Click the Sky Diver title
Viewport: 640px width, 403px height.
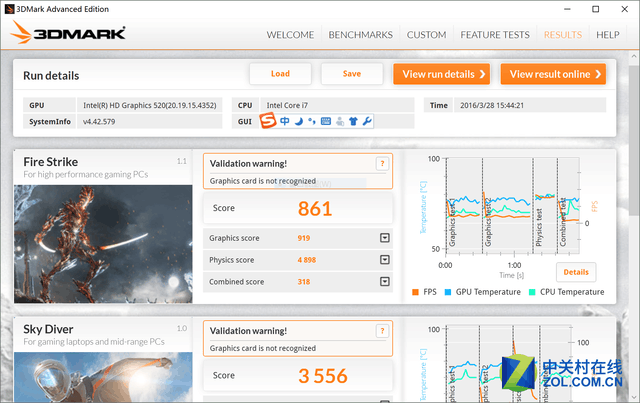[48, 329]
